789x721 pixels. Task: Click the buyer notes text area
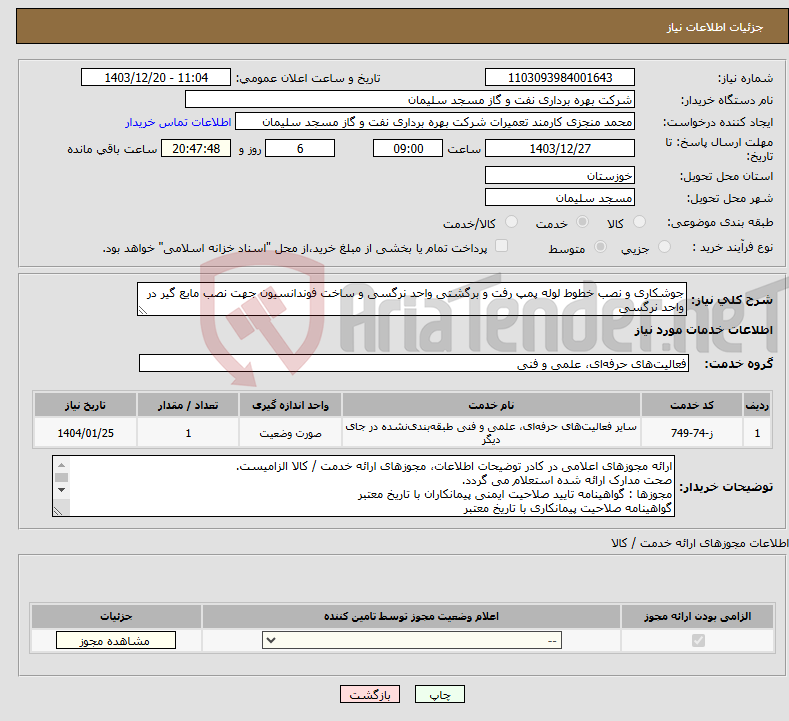(363, 486)
